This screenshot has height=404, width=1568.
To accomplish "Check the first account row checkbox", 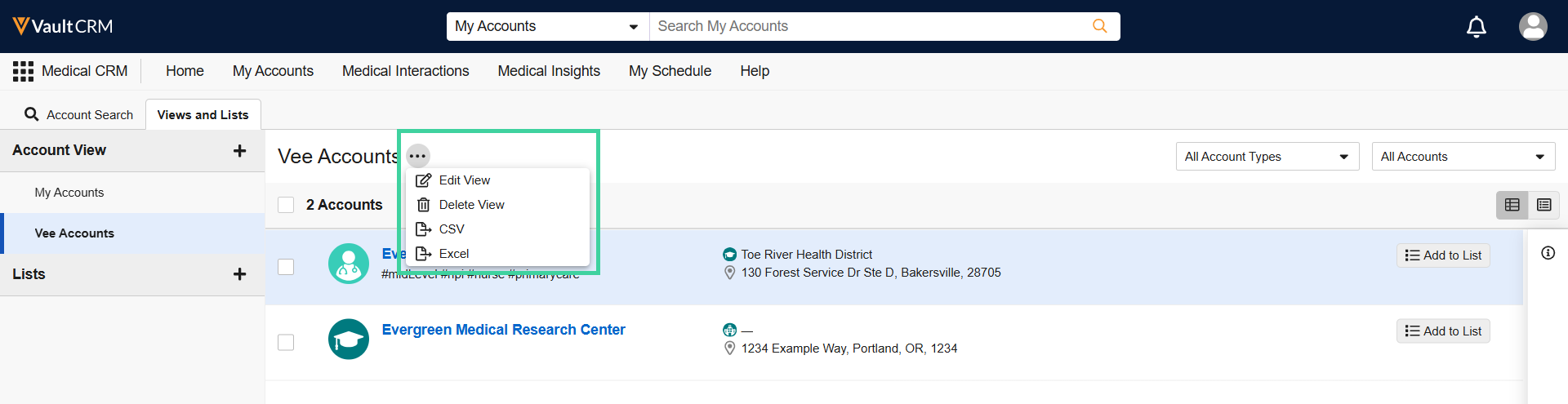I will pyautogui.click(x=286, y=267).
